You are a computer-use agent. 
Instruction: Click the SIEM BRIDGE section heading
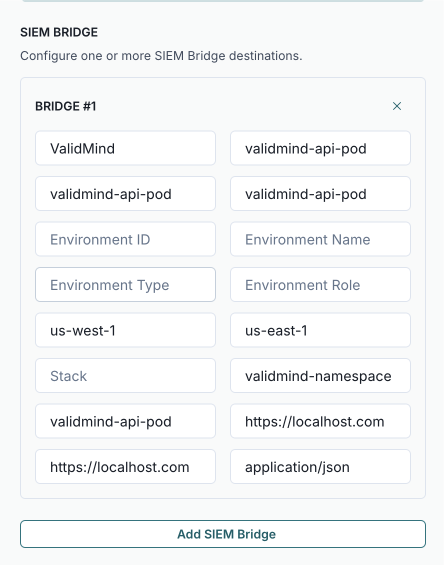[59, 32]
